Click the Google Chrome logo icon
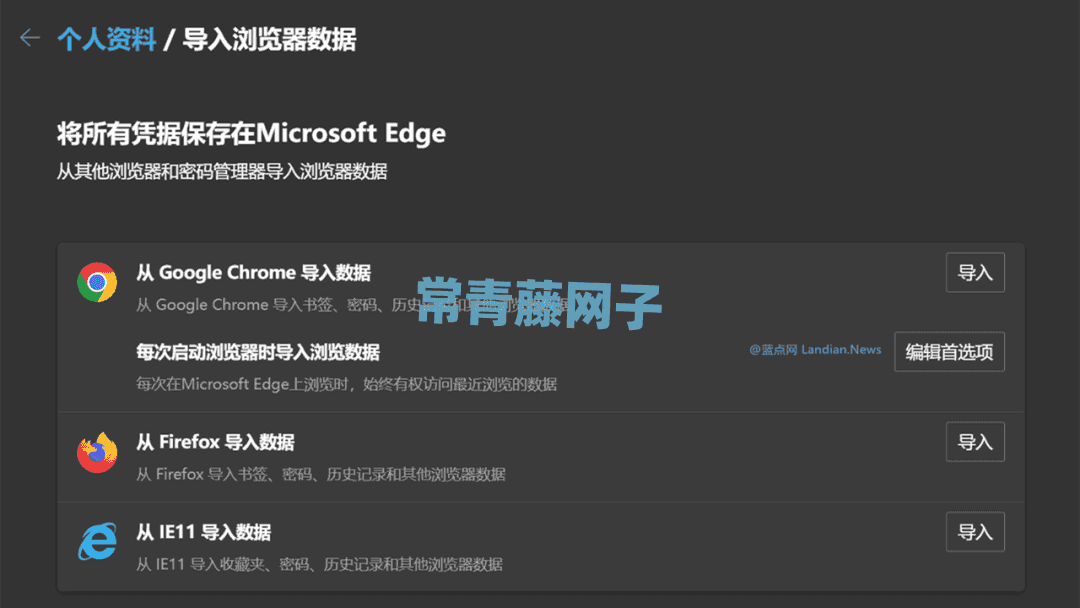 97,282
